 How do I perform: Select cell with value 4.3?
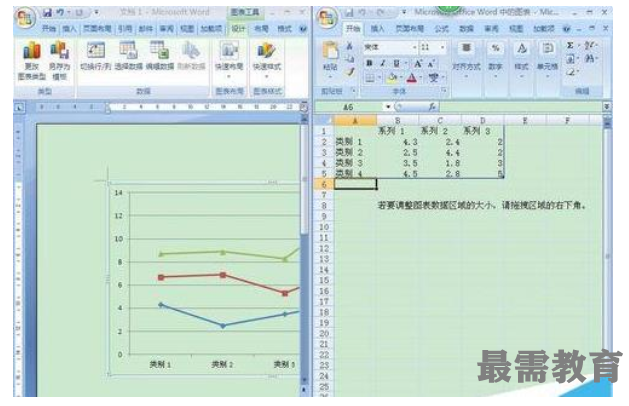click(x=398, y=142)
